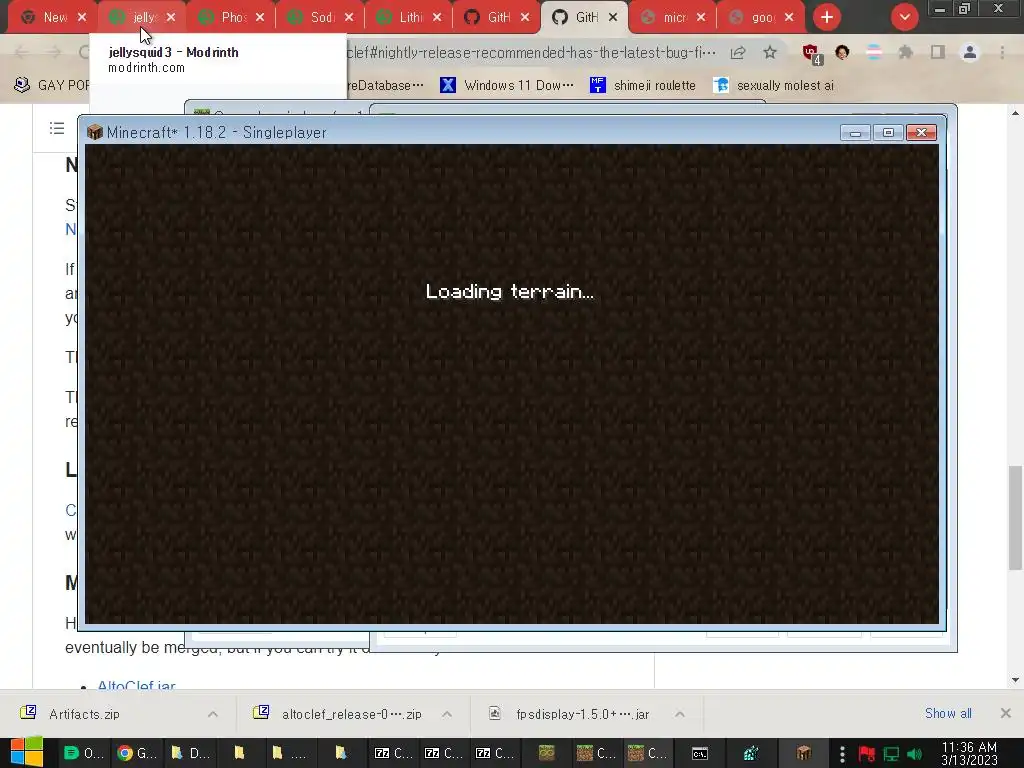Click the address bar URL field
1024x768 pixels.
coord(530,52)
